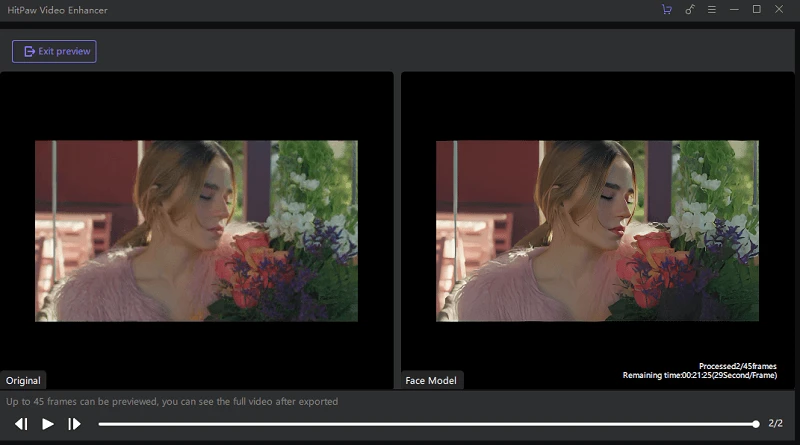Click the 45 frames preview notice text
The width and height of the screenshot is (800, 445).
pos(172,402)
